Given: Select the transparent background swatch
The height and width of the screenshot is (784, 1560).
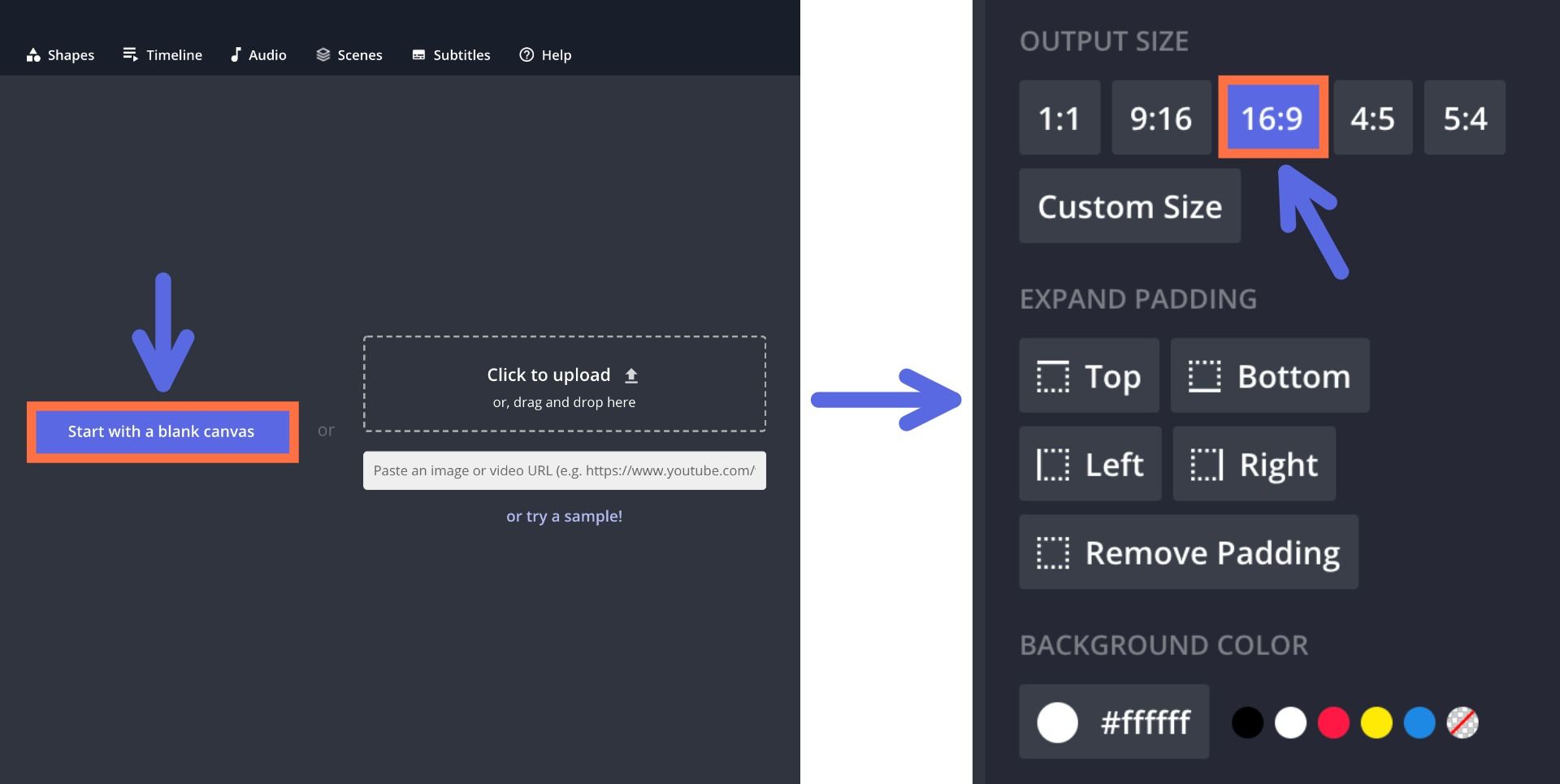Looking at the screenshot, I should pos(1462,722).
